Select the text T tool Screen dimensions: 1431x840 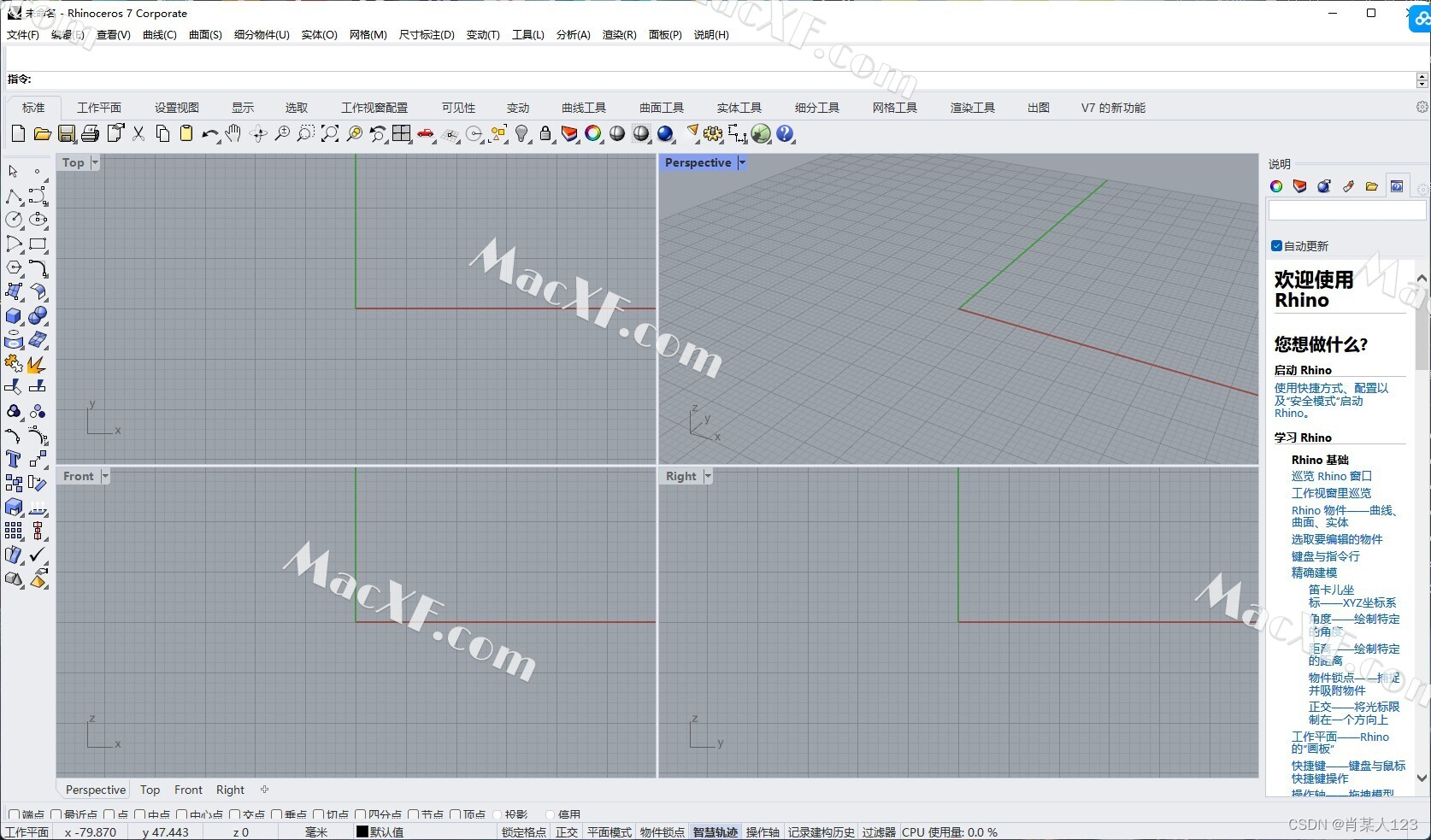14,460
